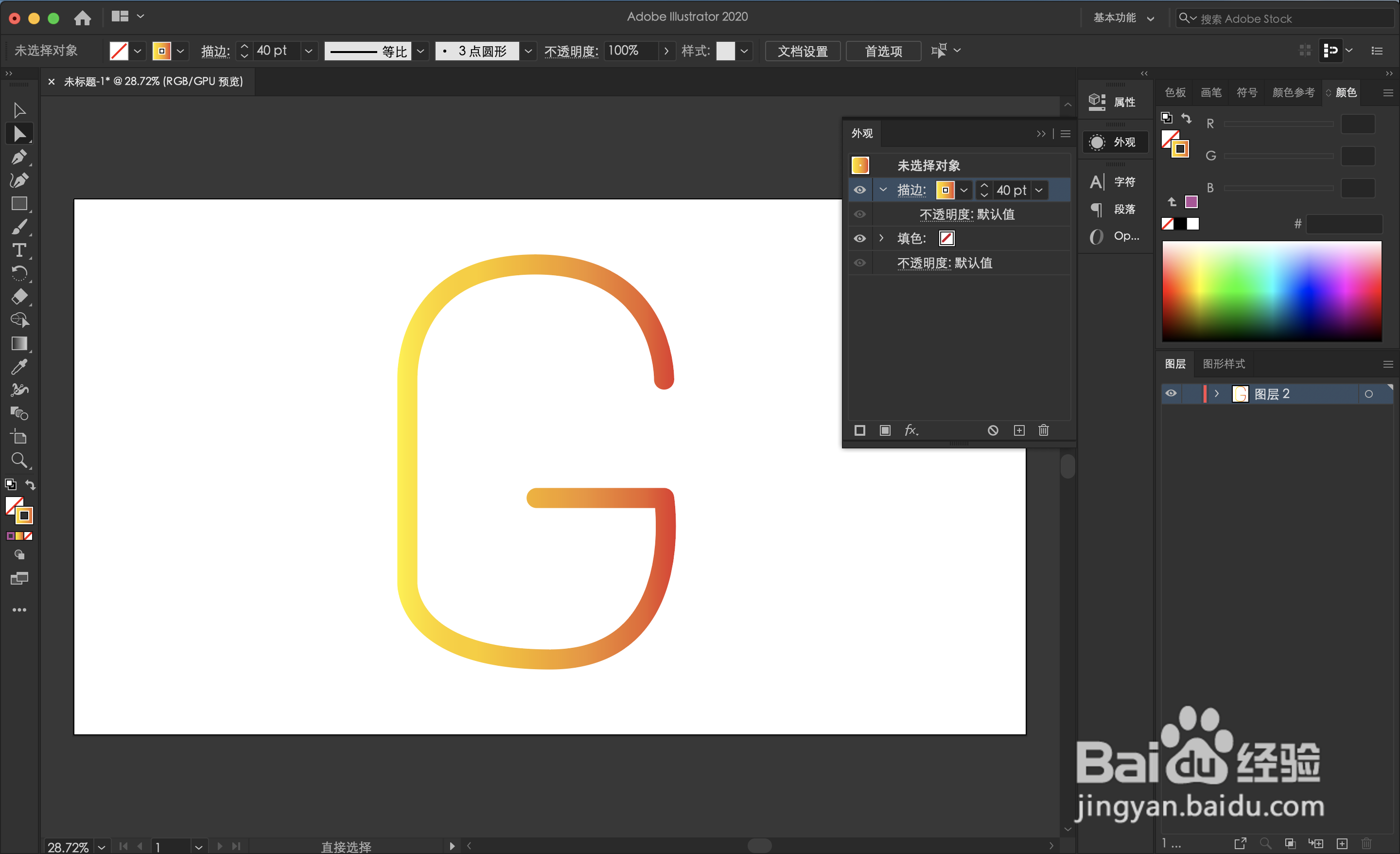Select the Pen tool in the toolbar
The height and width of the screenshot is (854, 1400).
(19, 157)
